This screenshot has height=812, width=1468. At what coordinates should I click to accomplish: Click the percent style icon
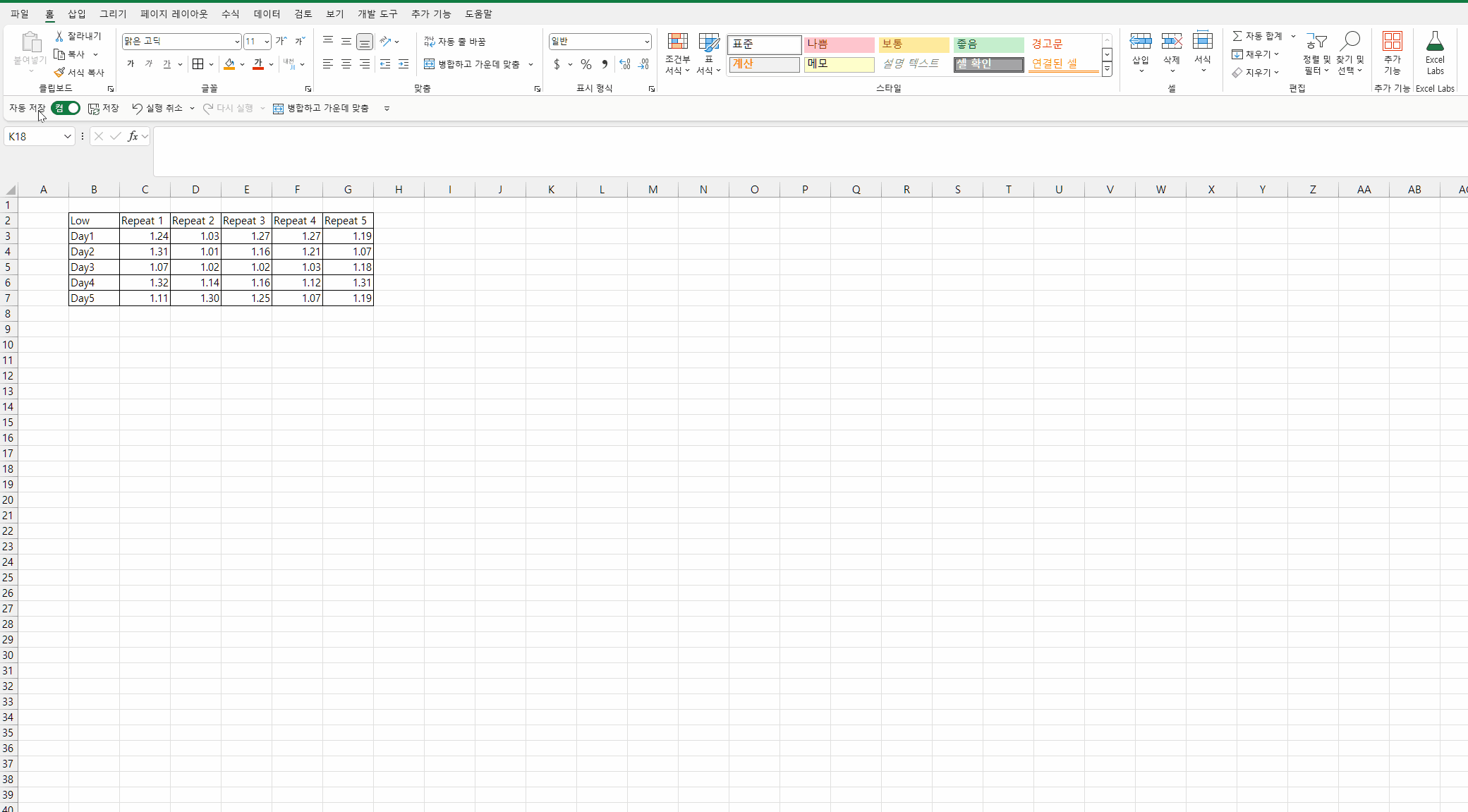(x=586, y=64)
